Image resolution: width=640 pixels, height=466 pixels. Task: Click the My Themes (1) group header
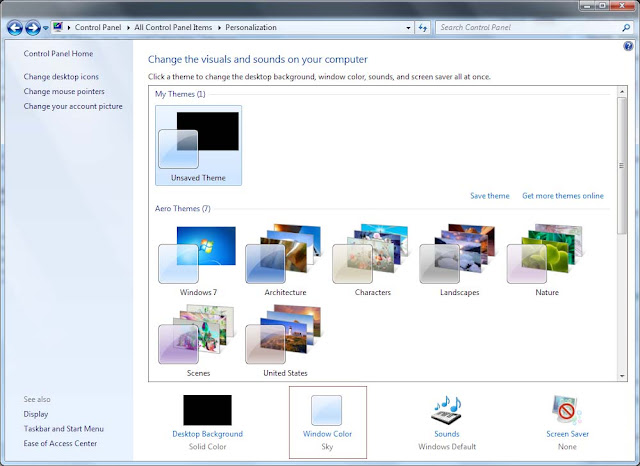coord(180,94)
